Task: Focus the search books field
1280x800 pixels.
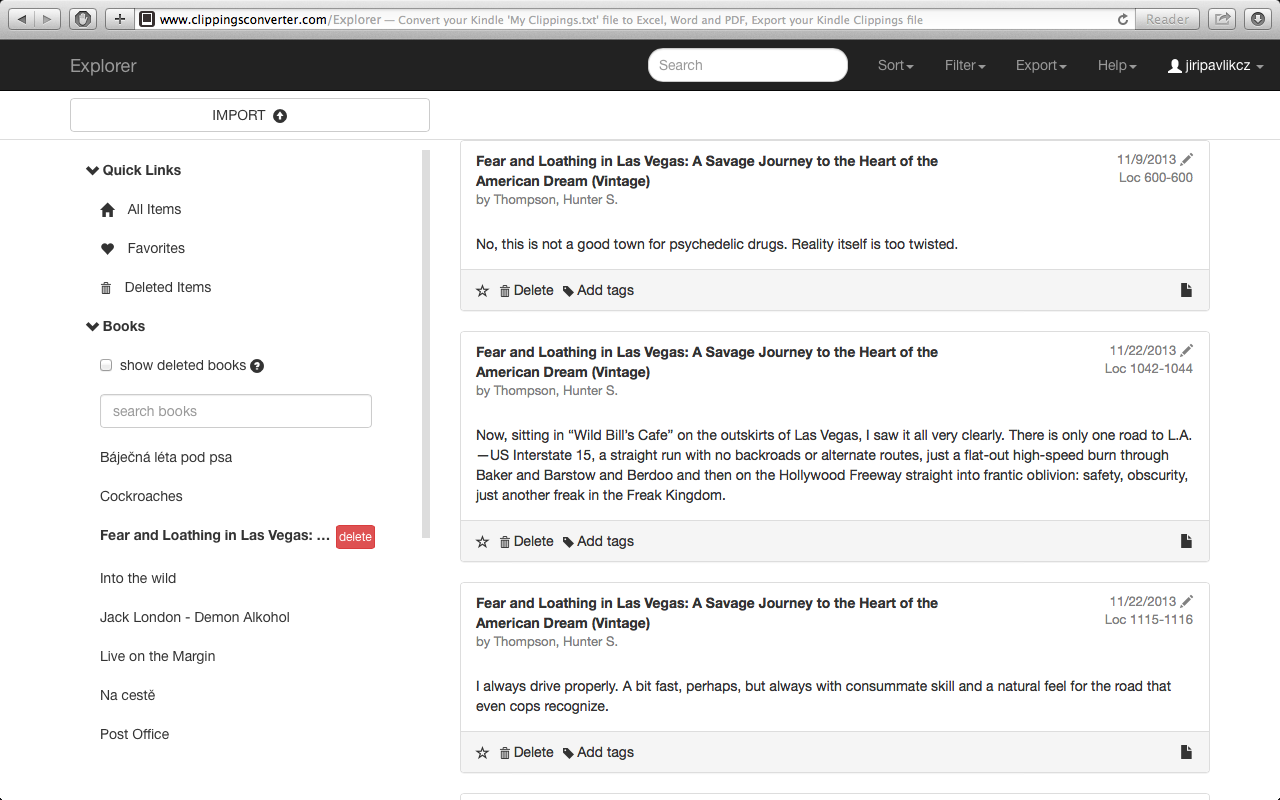Action: 236,411
